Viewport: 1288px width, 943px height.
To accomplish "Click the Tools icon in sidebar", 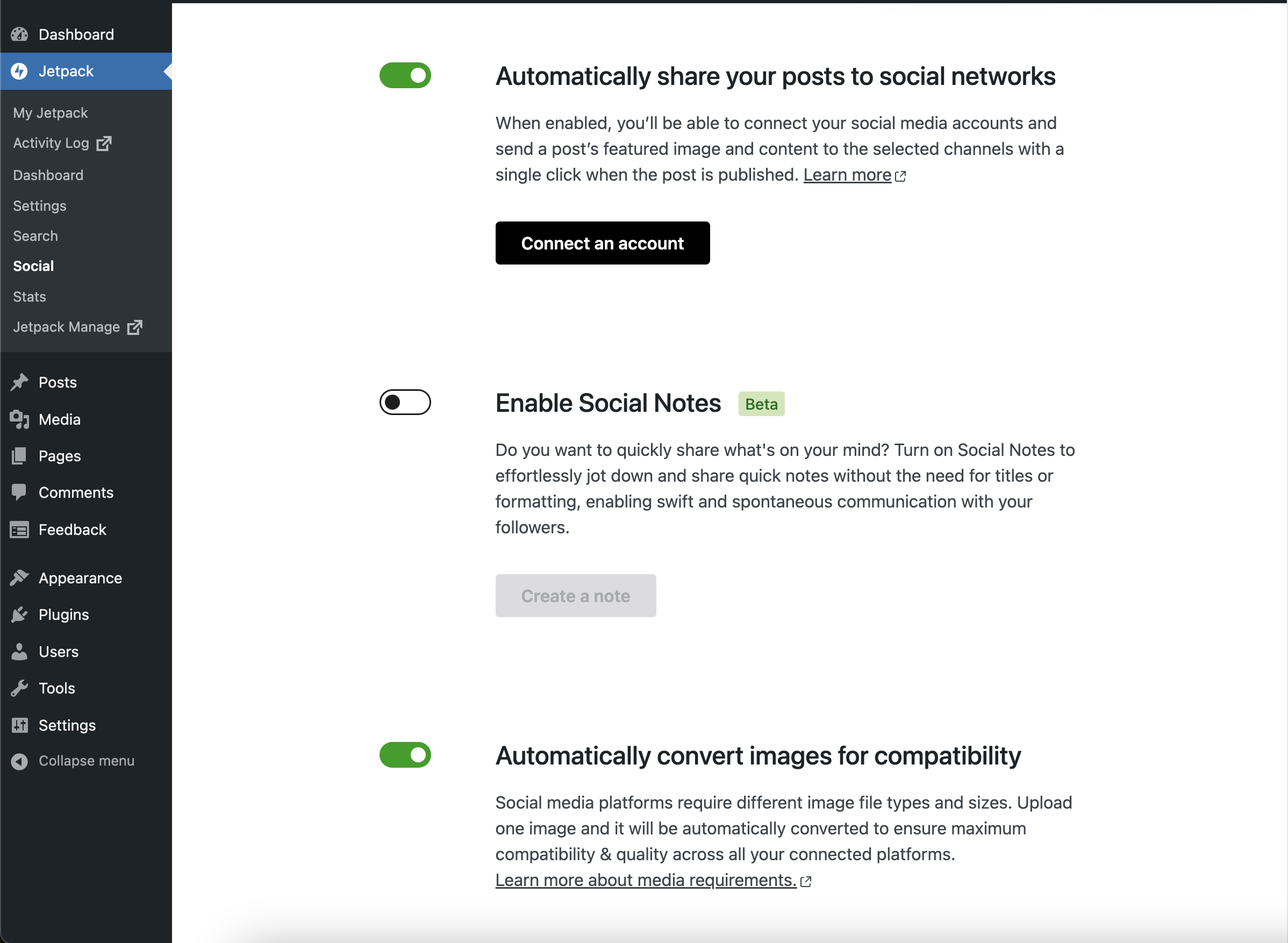I will pos(19,688).
